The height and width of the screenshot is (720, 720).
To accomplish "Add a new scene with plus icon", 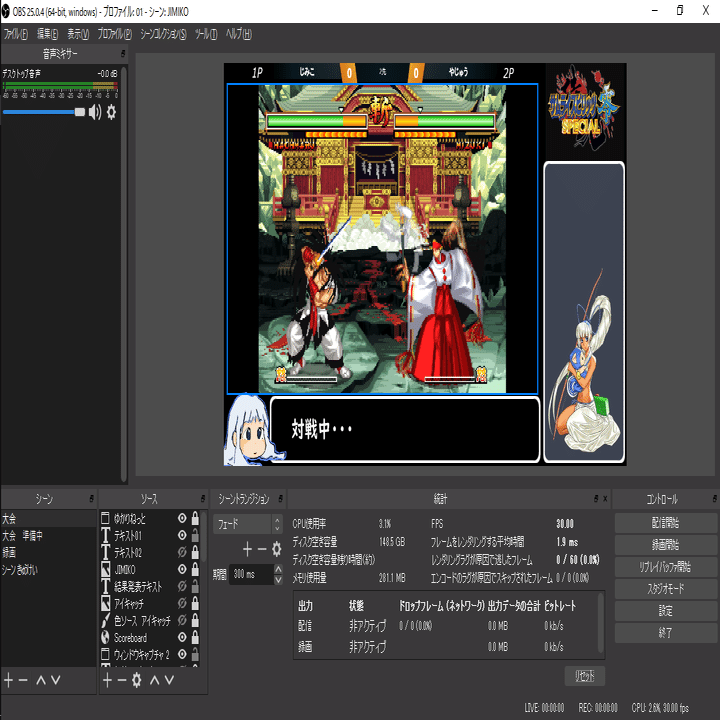I will 8,680.
